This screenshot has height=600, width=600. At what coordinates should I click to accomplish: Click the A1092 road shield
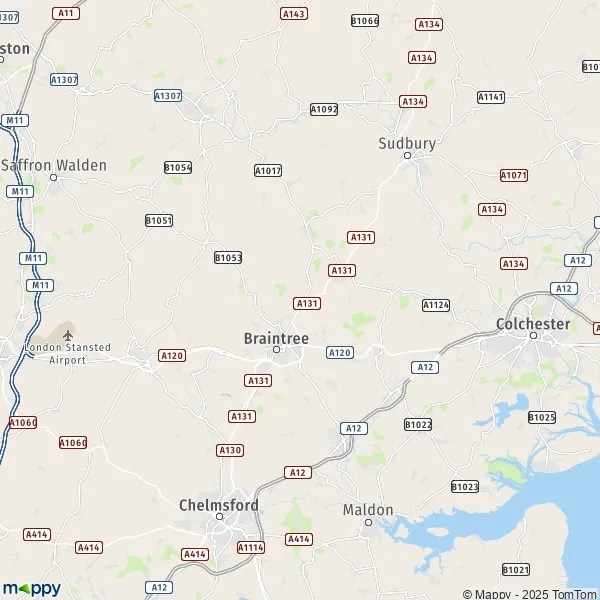[324, 109]
